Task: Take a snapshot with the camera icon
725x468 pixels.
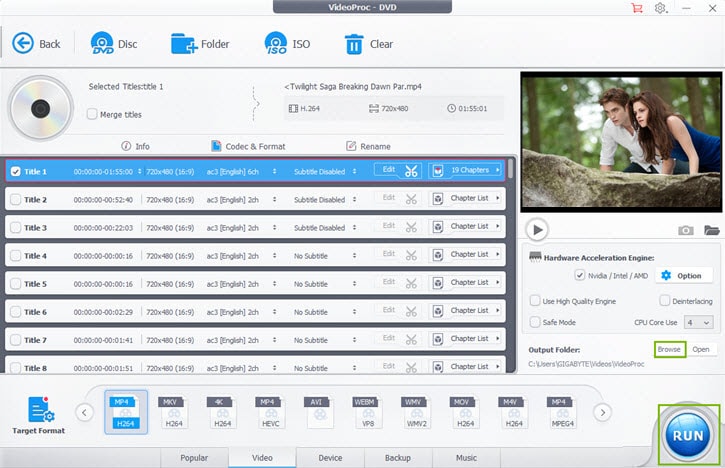Action: (x=685, y=230)
